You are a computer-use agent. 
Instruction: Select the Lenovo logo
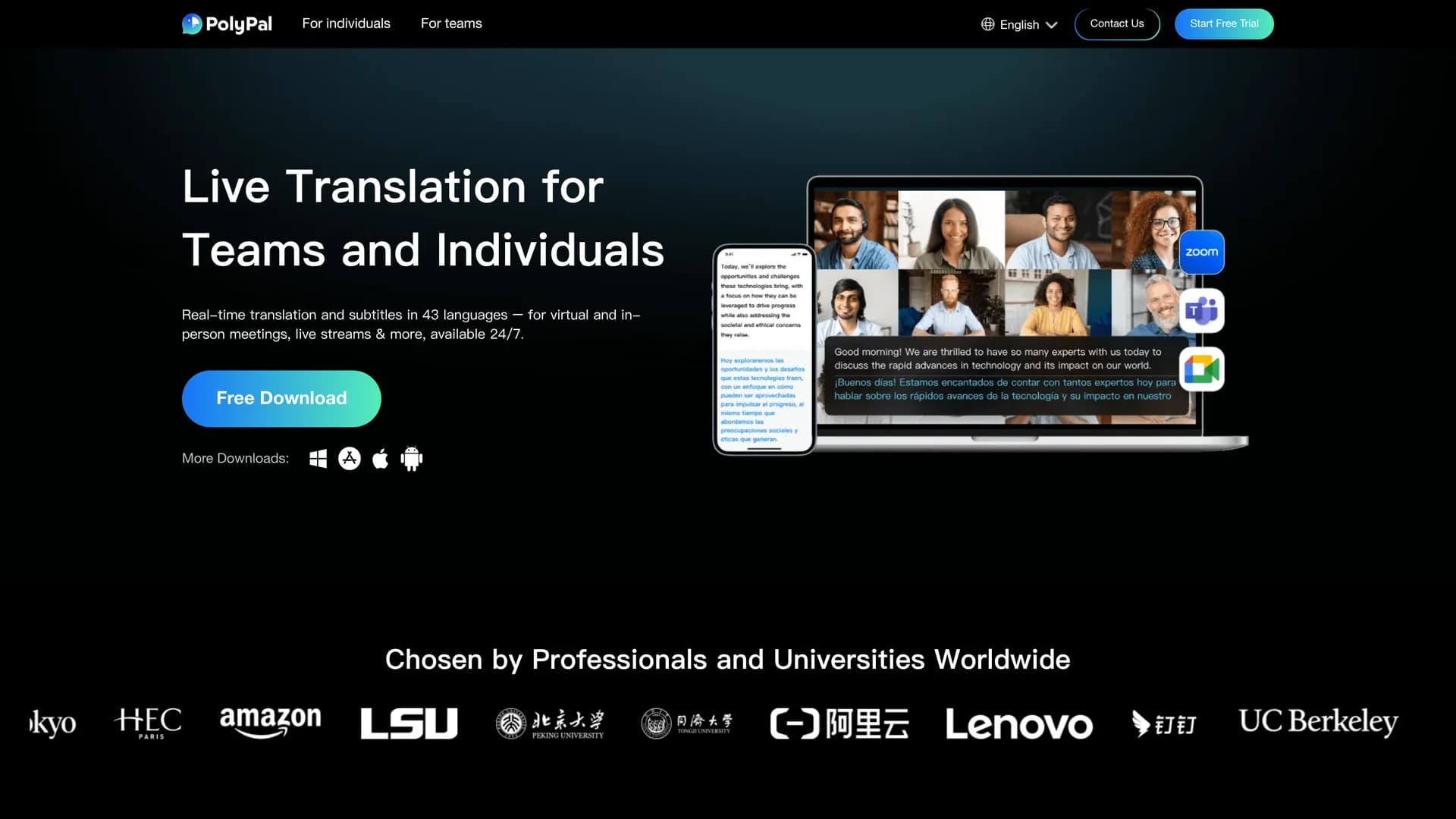[x=1019, y=724]
